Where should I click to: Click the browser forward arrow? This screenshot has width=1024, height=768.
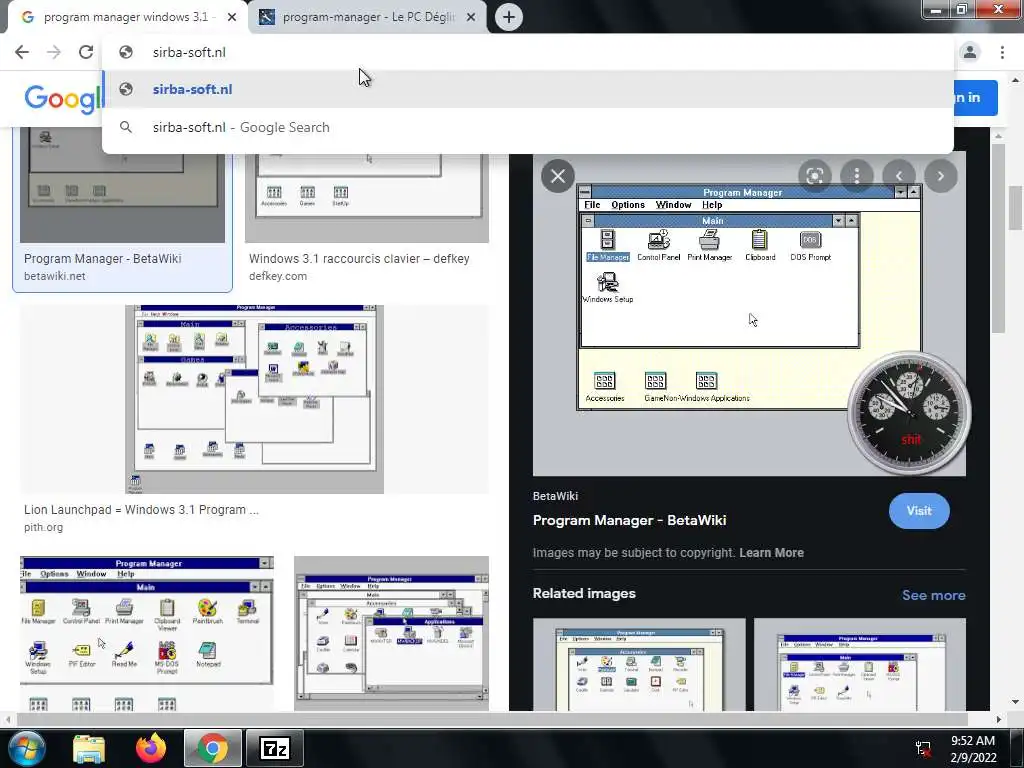(54, 52)
